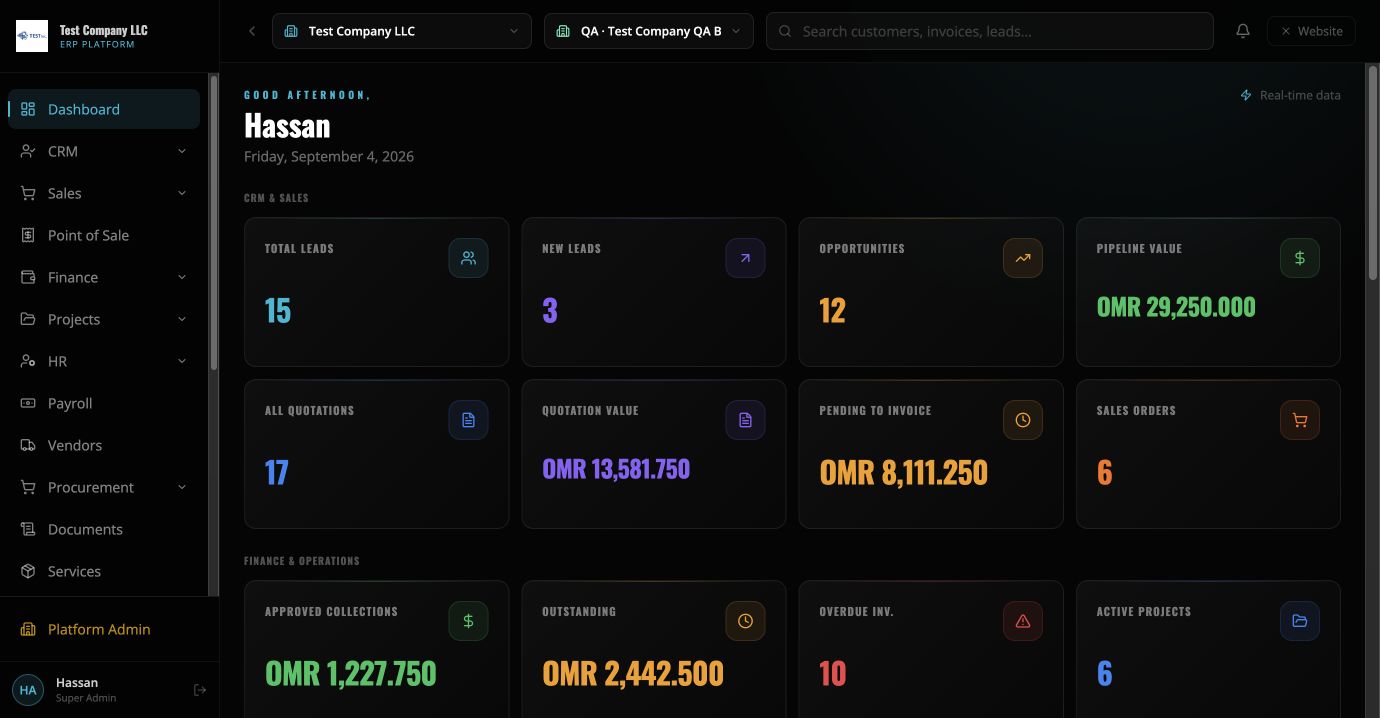The image size is (1380, 718).
Task: Click the All Quotations count 17
Action: [x=277, y=472]
